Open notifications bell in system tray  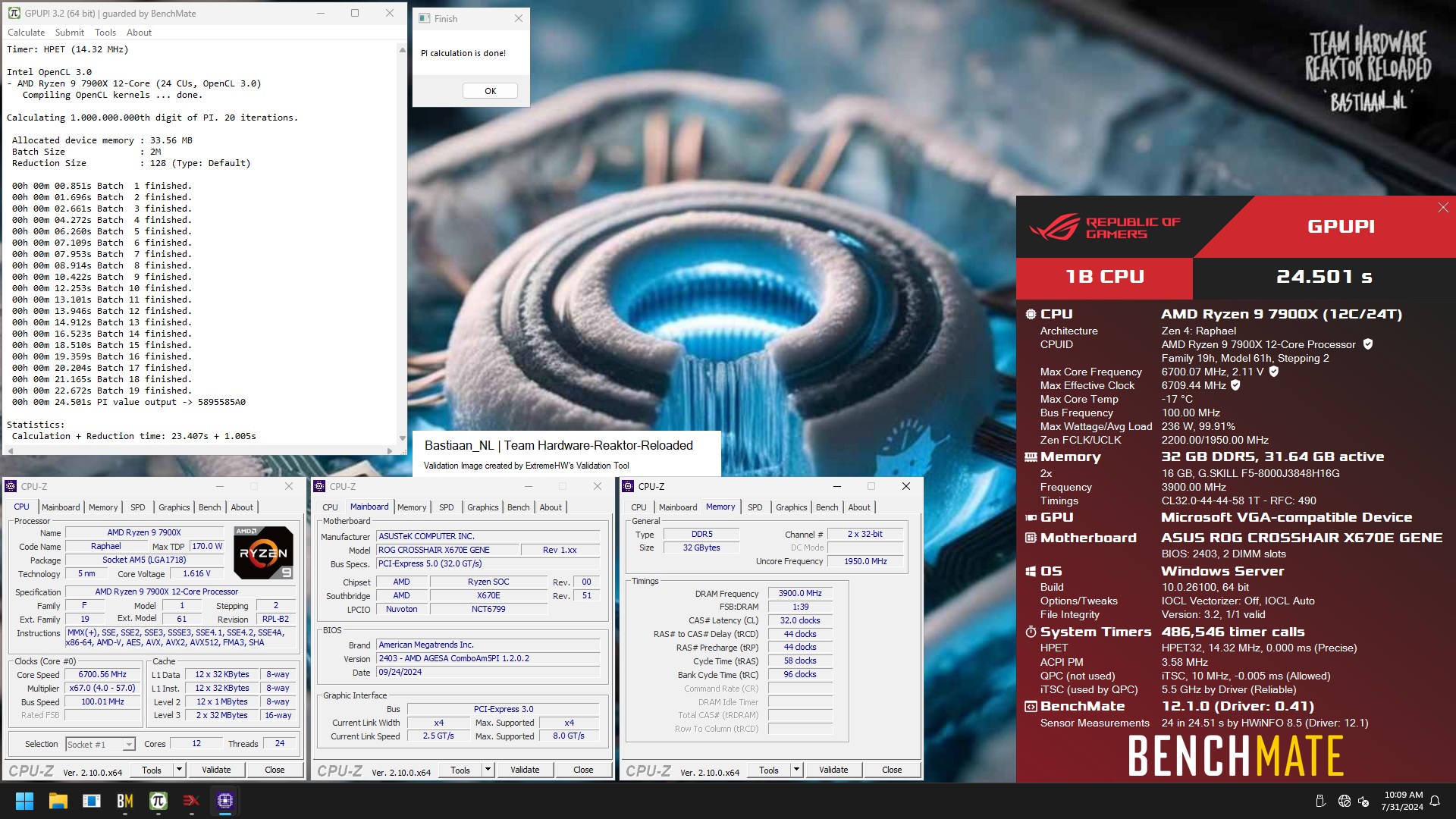1435,801
